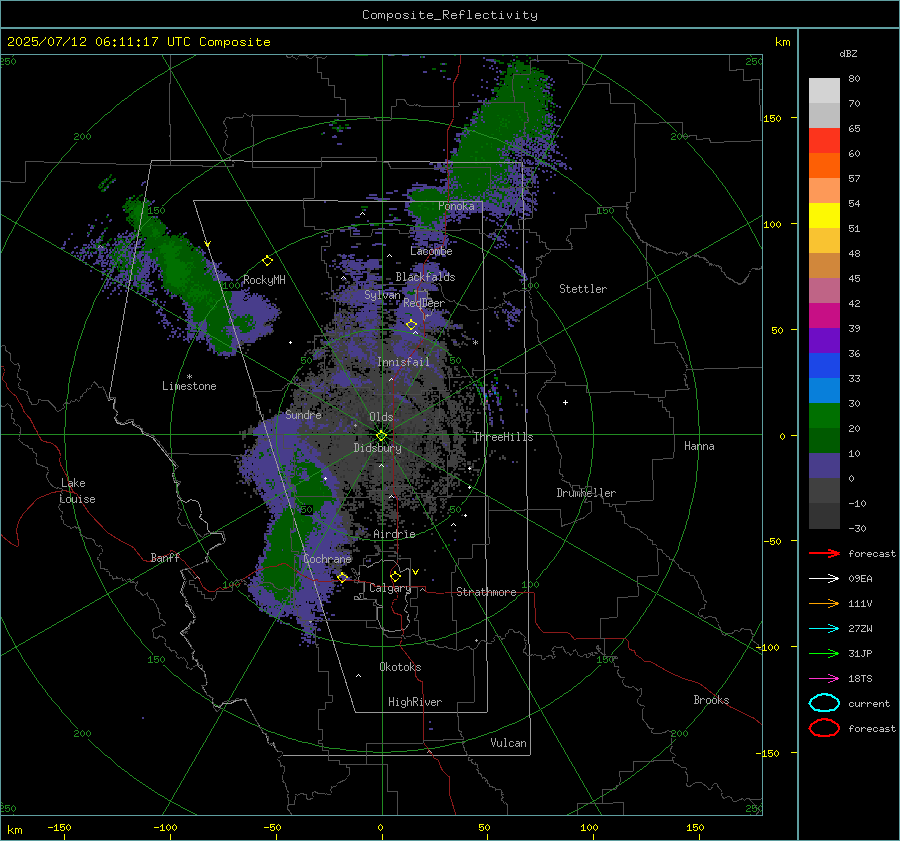Click the Sundre label
This screenshot has height=841, width=900.
(x=303, y=415)
